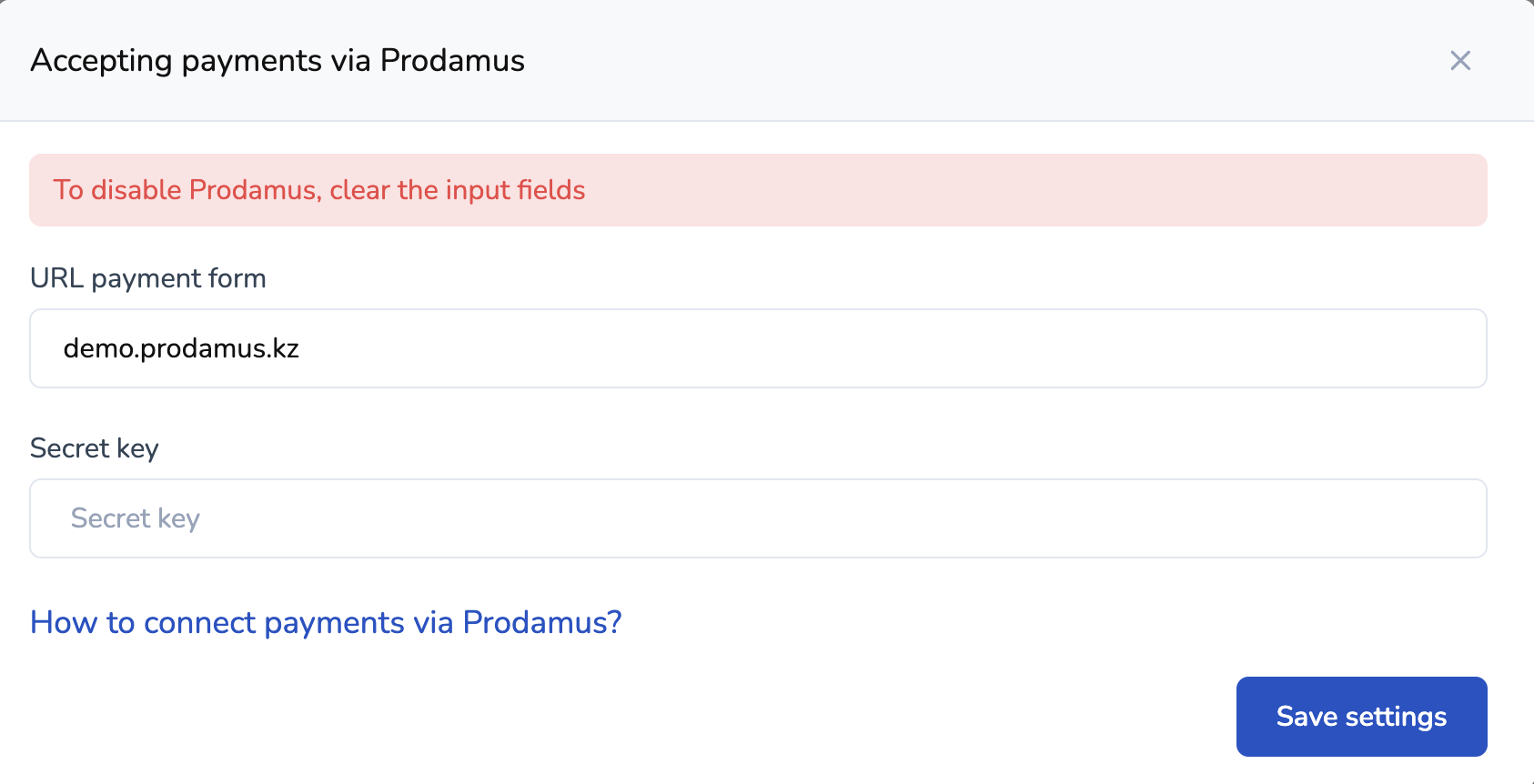Click the word Prodamus in help link

(x=541, y=622)
